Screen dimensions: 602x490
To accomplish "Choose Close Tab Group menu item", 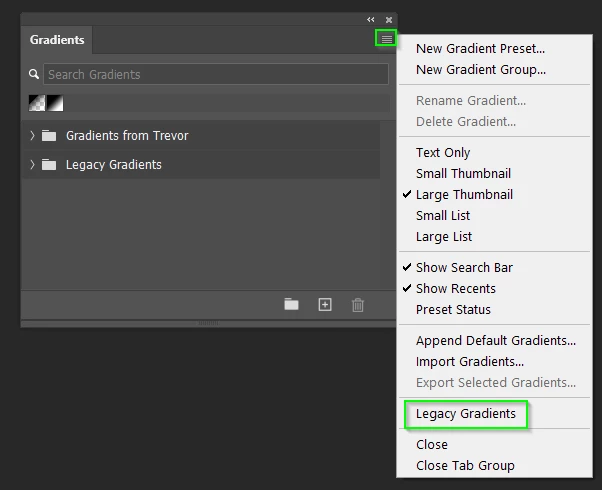I will click(465, 466).
